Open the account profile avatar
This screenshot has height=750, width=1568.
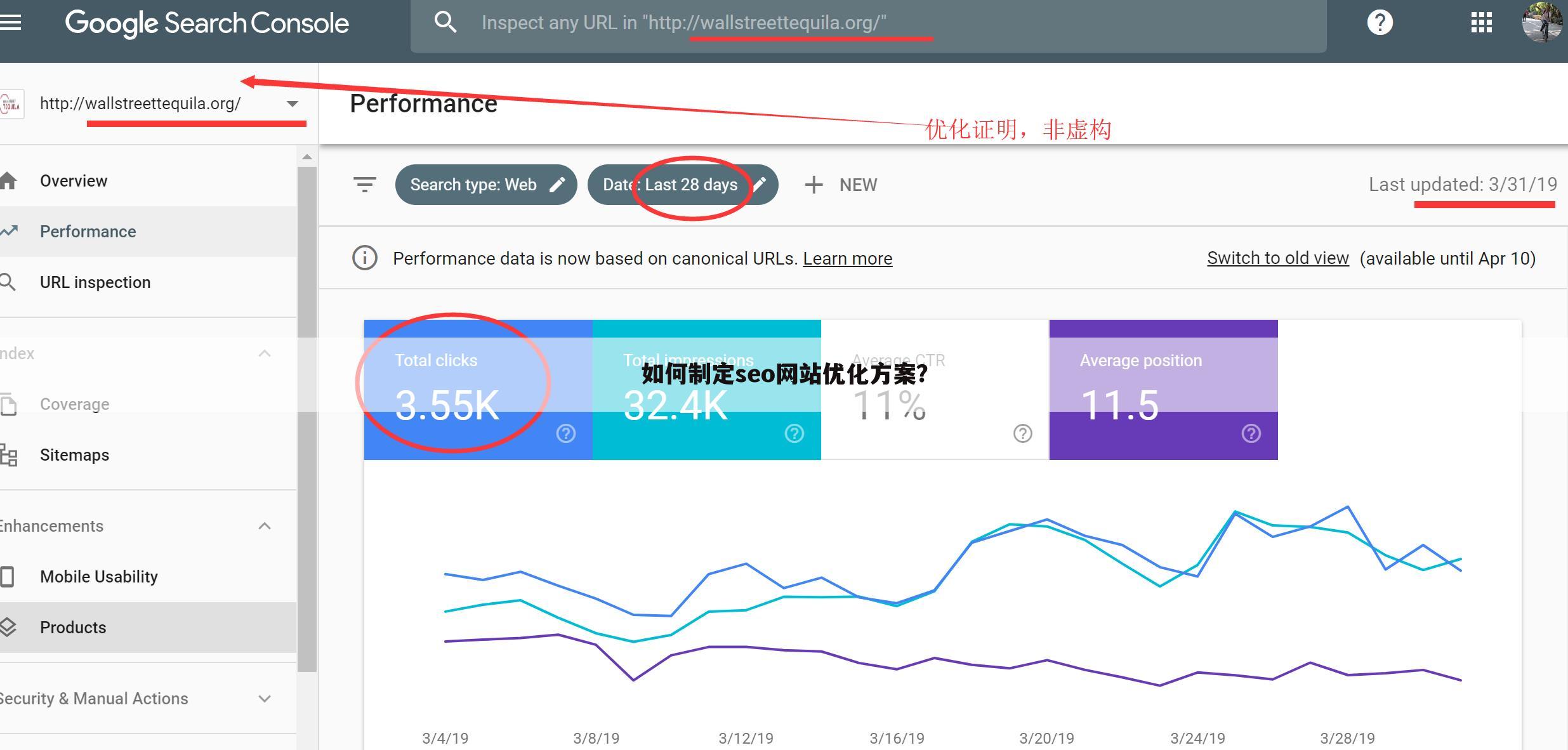(x=1542, y=23)
